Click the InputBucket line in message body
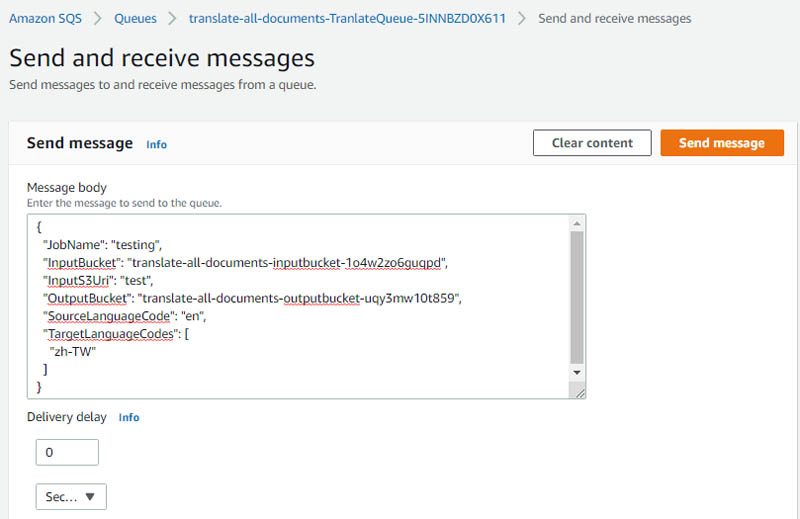The height and width of the screenshot is (519, 800). [x=245, y=263]
